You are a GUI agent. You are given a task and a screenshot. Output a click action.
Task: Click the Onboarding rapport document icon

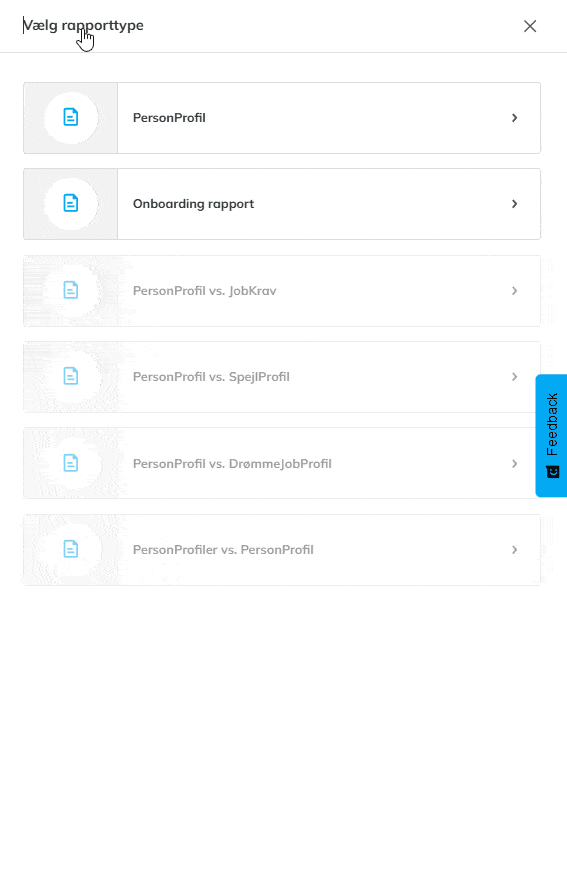point(70,204)
